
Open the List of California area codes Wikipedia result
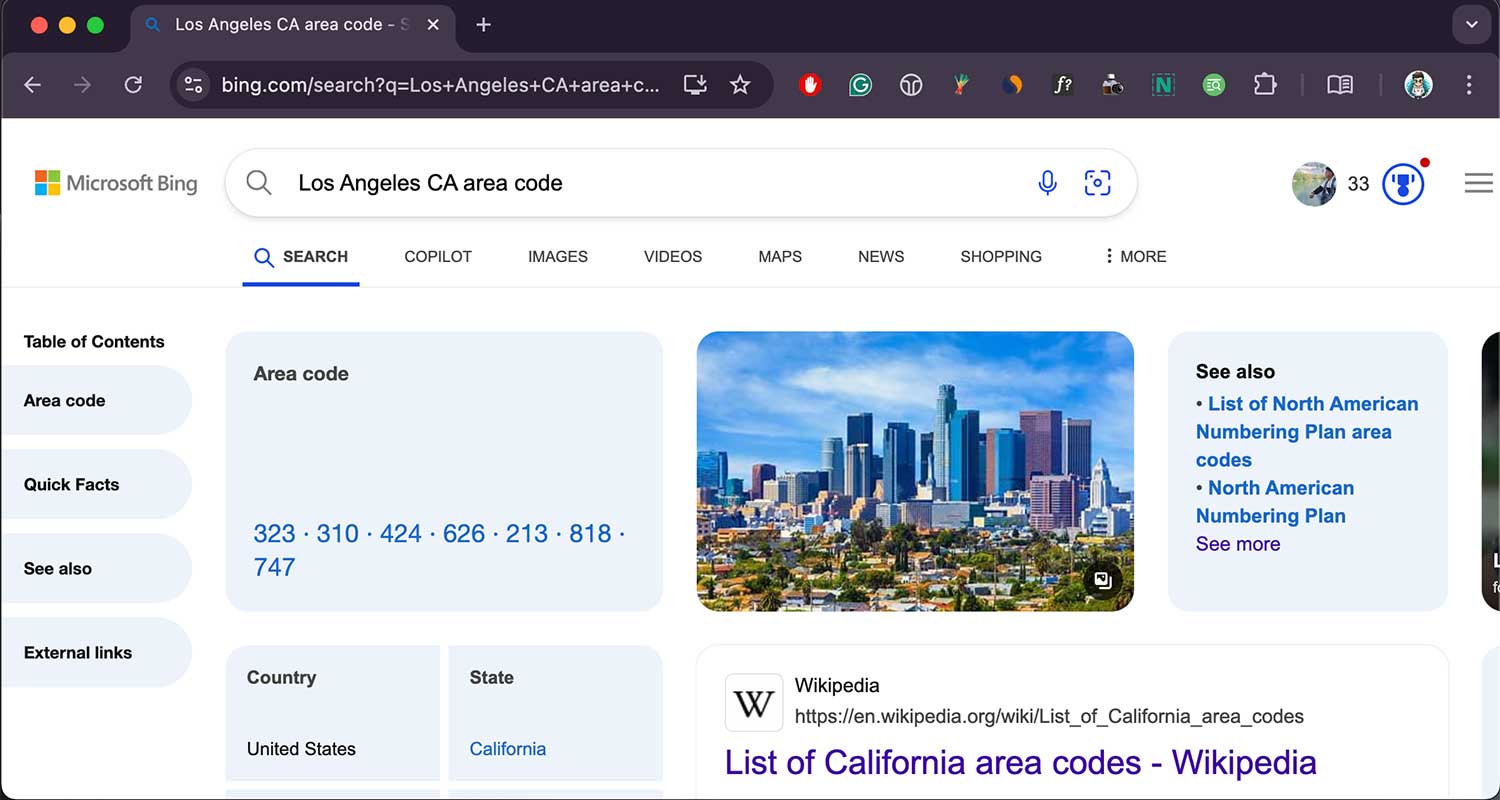(1020, 762)
